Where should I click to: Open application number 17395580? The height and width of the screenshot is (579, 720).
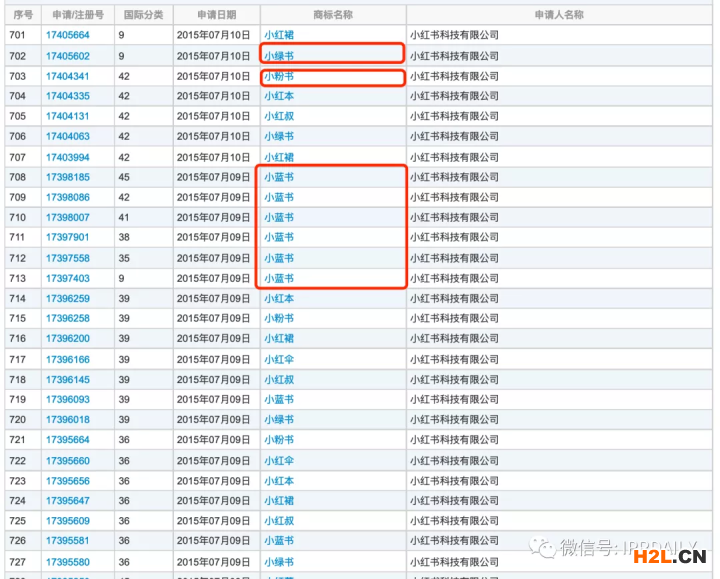click(68, 562)
